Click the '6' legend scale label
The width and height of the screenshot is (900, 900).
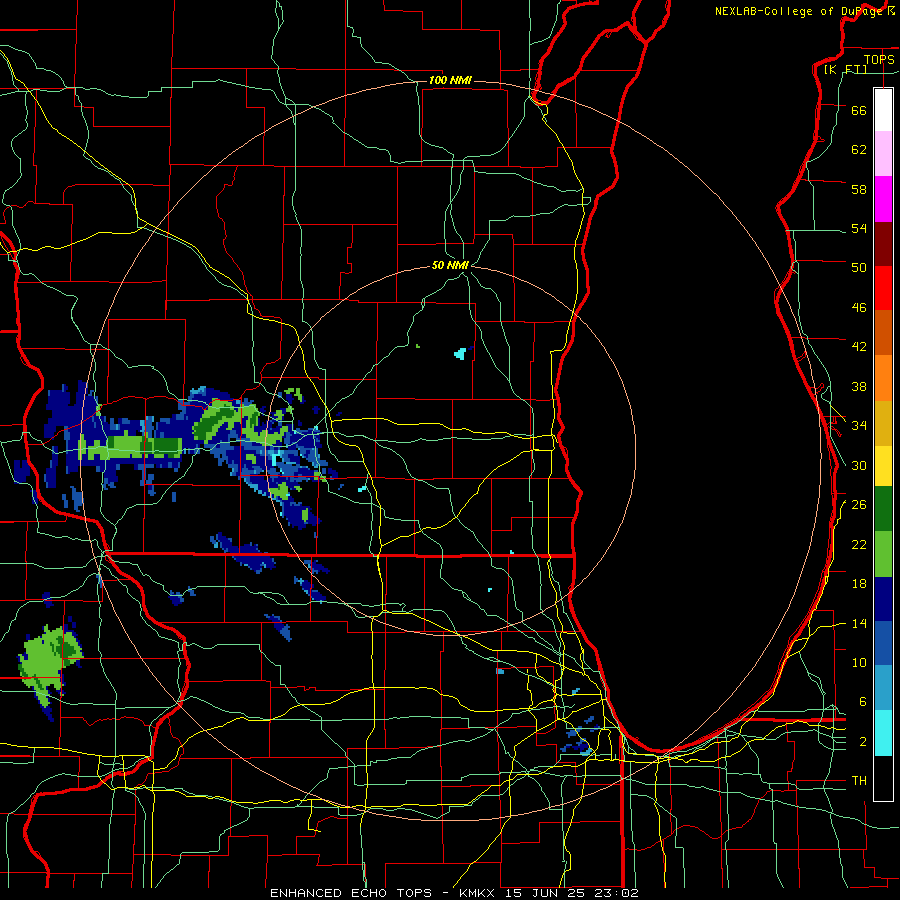863,701
